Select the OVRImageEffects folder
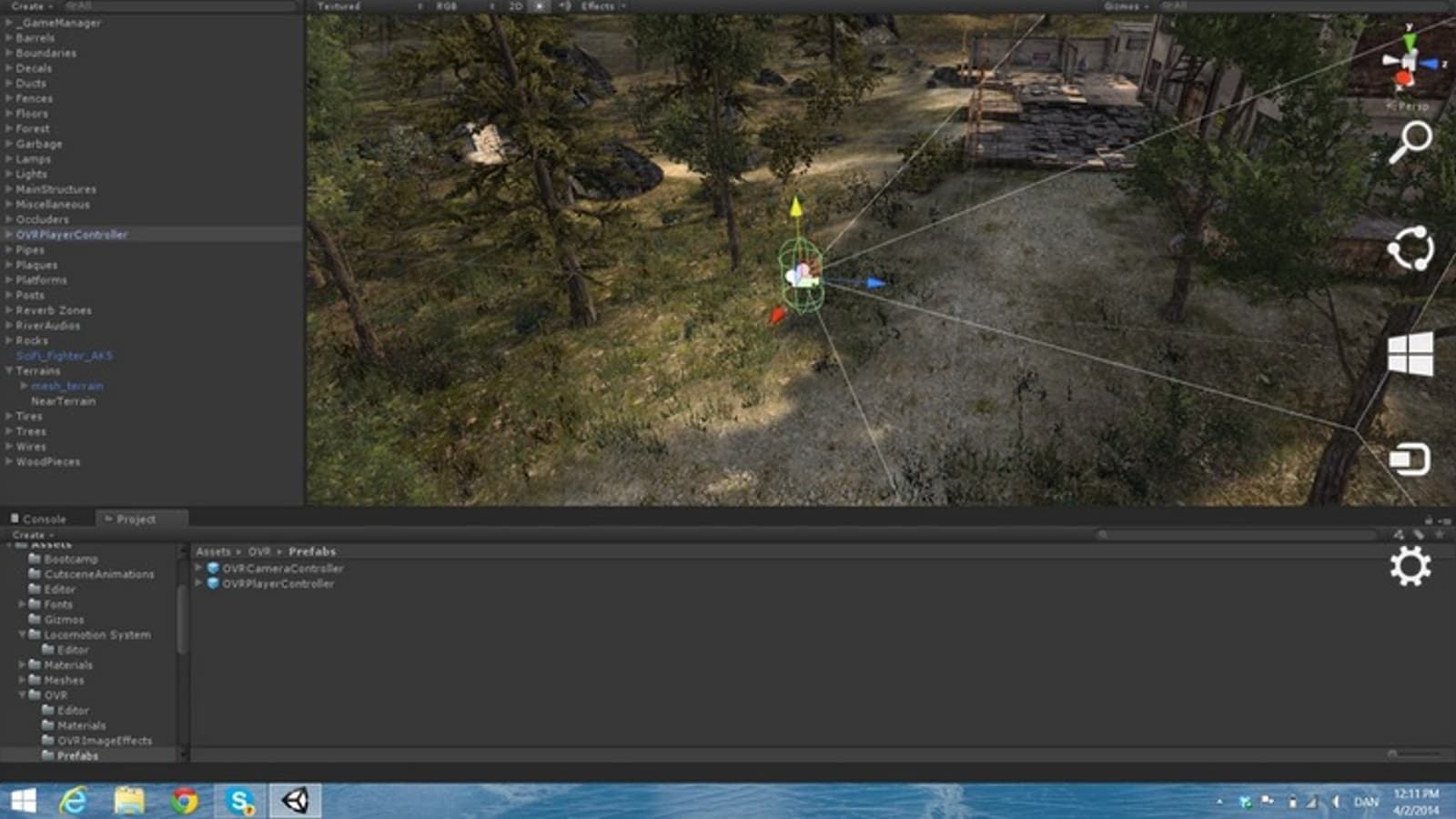 [x=105, y=741]
